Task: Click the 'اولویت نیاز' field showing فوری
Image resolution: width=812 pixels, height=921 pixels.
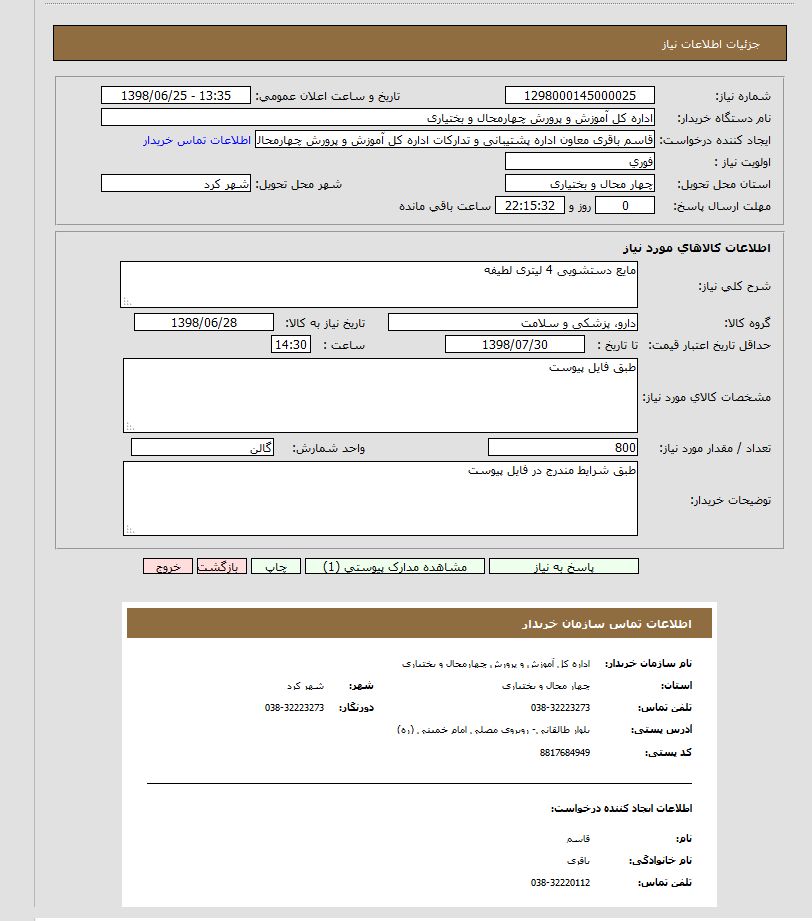Action: click(x=580, y=162)
